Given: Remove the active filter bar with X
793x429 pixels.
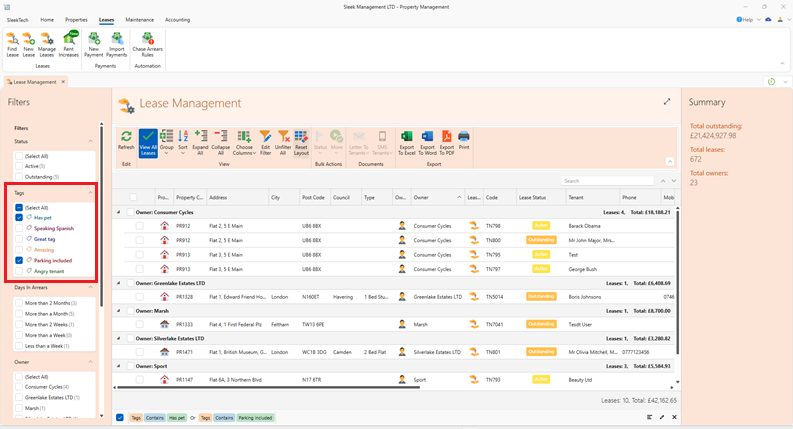Looking at the screenshot, I should pyautogui.click(x=674, y=417).
